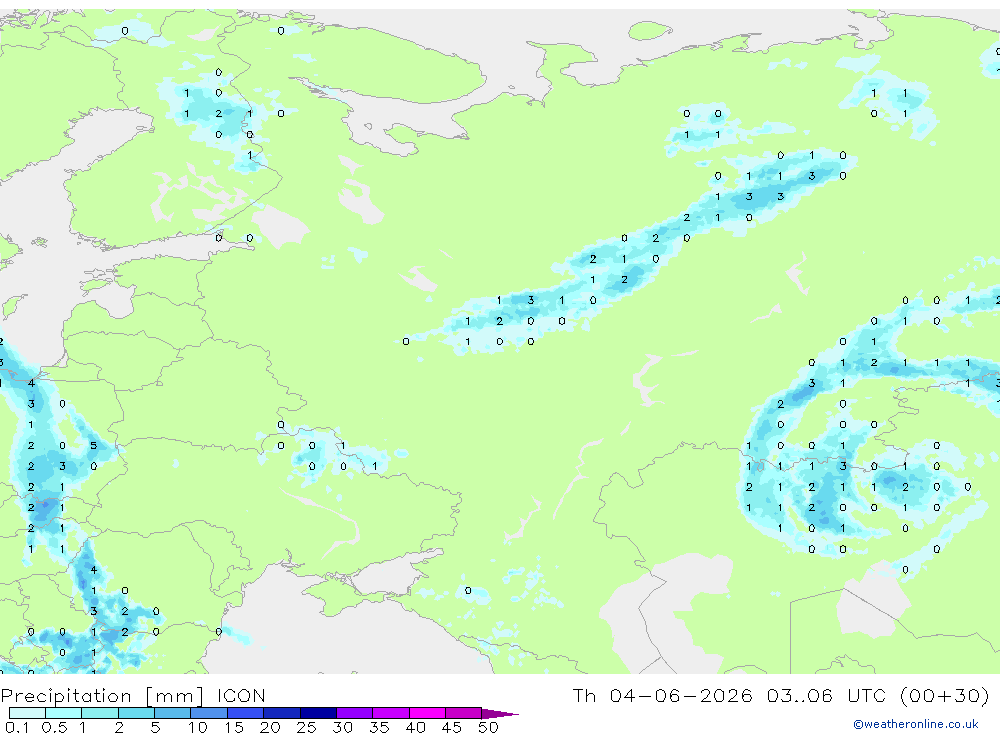The height and width of the screenshot is (733, 1000).
Task: Click the dark navy swatch between 25 and 30
Action: tap(318, 713)
